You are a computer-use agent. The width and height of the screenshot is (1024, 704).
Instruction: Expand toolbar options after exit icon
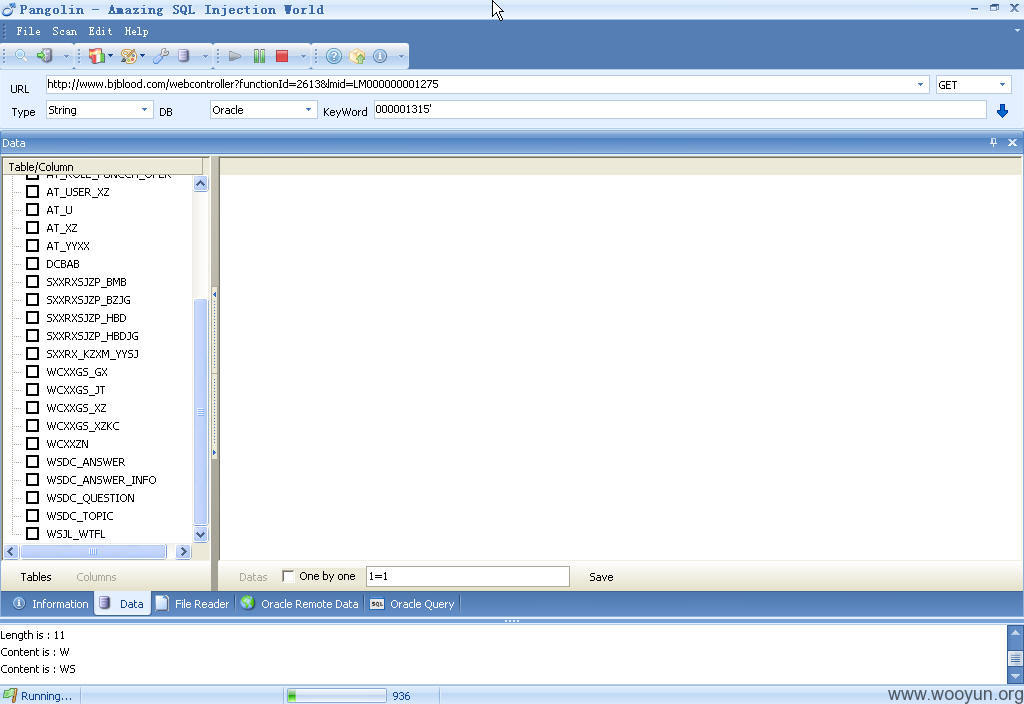tap(66, 57)
